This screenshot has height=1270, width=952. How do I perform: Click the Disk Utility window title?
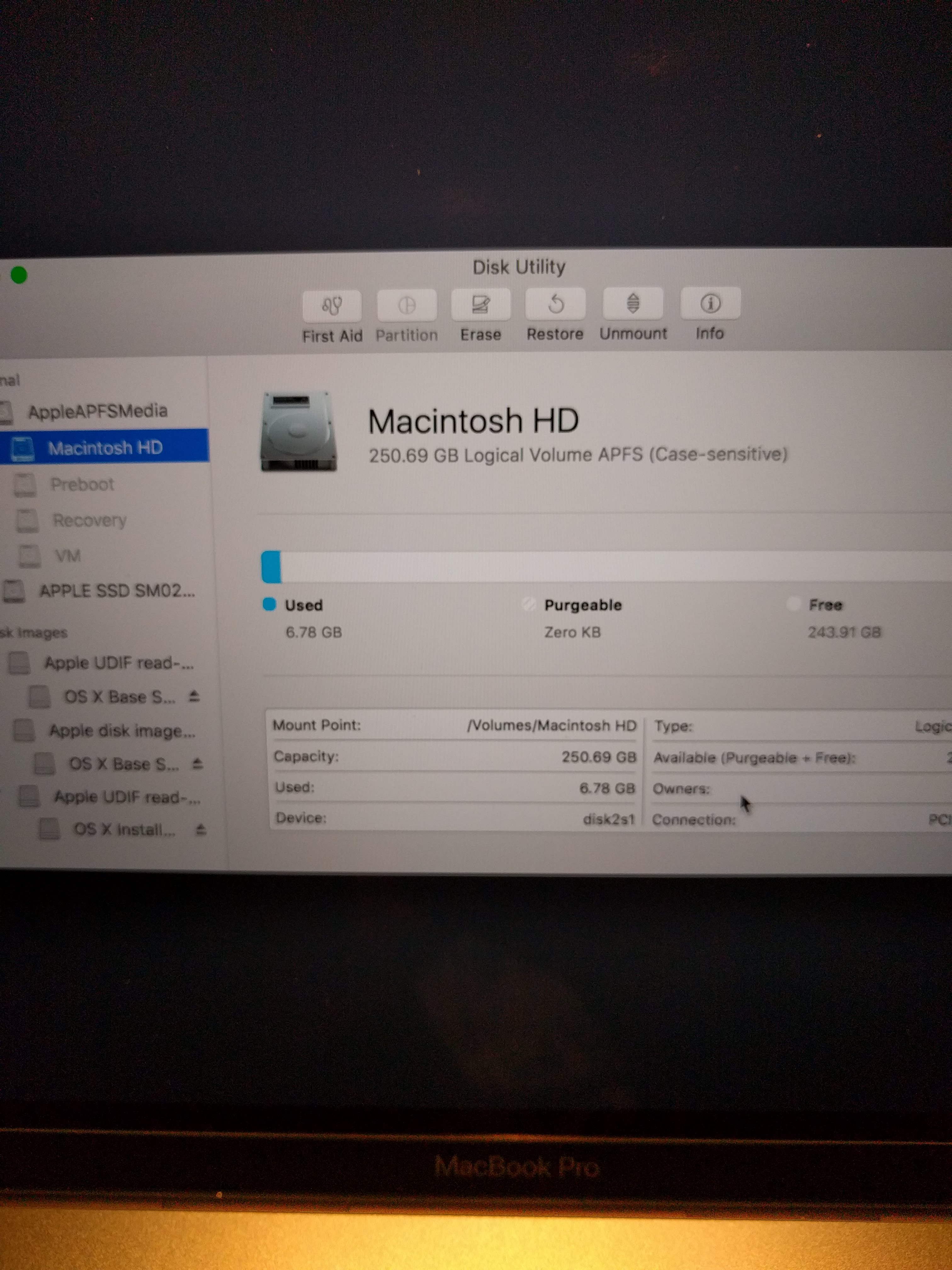point(519,267)
